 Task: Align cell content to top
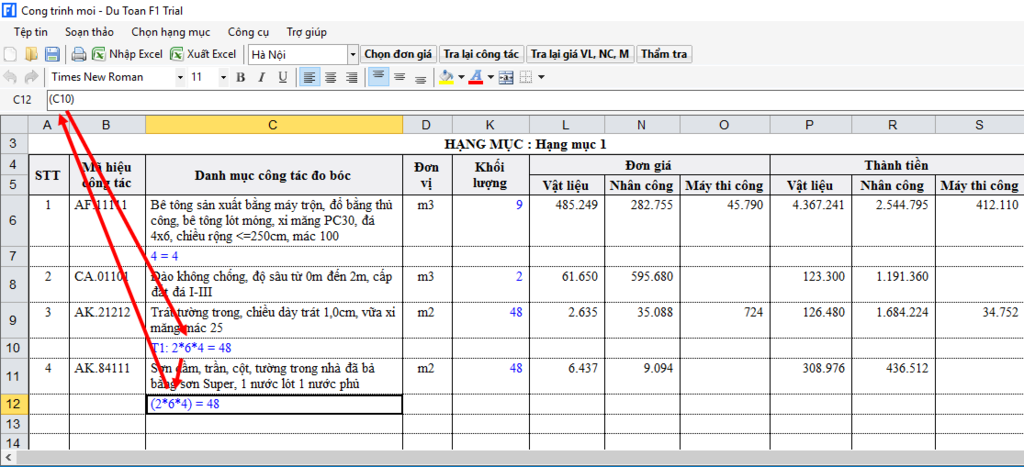[x=377, y=78]
